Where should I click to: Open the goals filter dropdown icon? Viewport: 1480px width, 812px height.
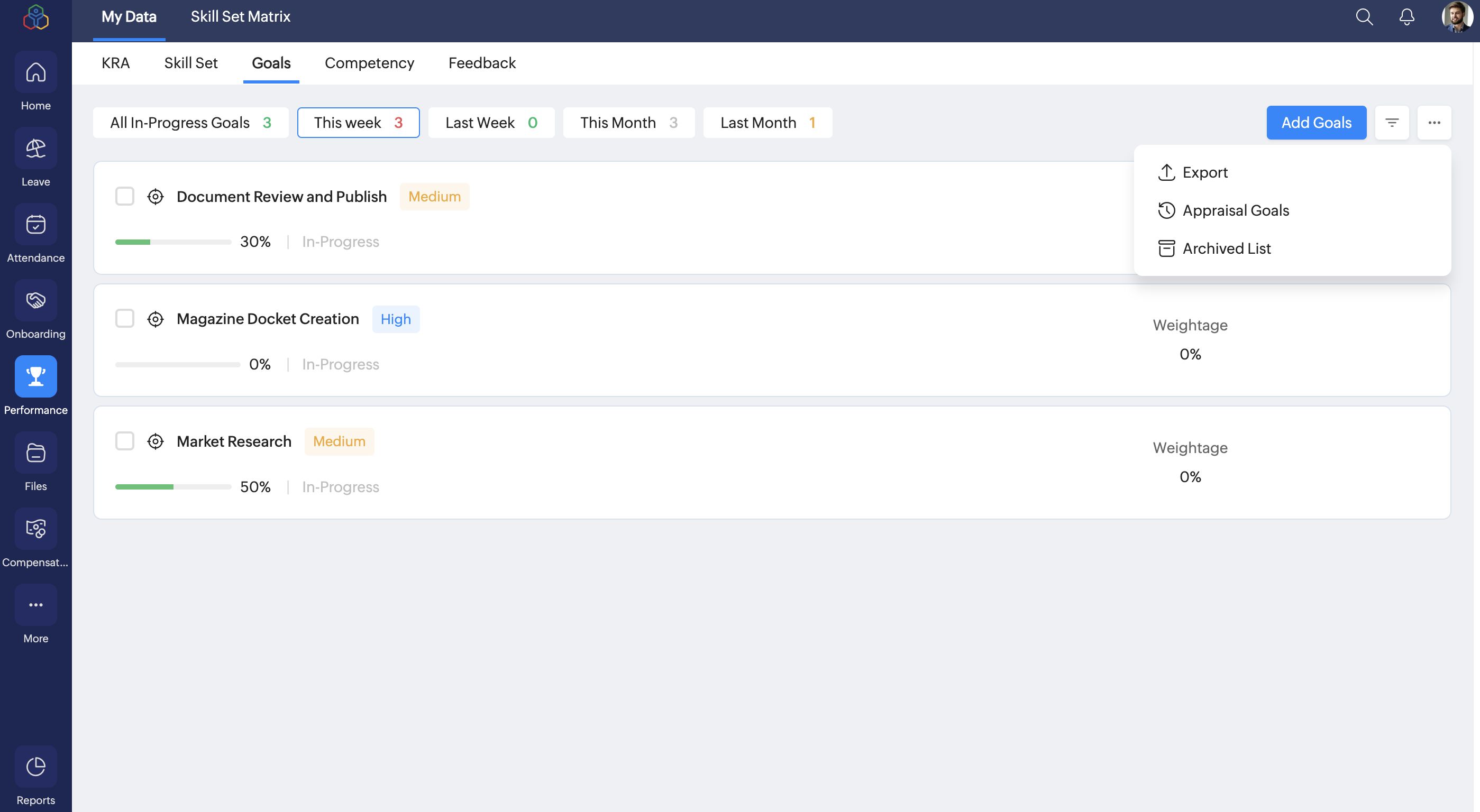click(x=1392, y=122)
